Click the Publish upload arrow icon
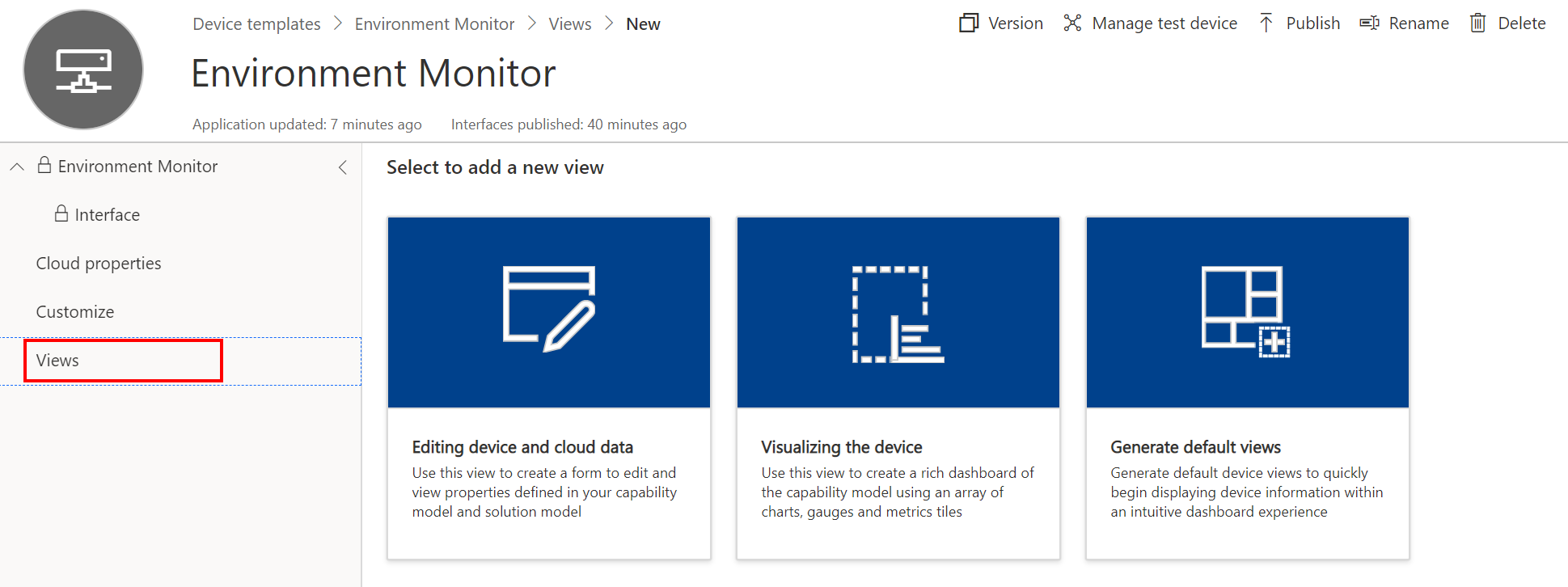Screen dimensions: 1568x587 coord(1266,23)
